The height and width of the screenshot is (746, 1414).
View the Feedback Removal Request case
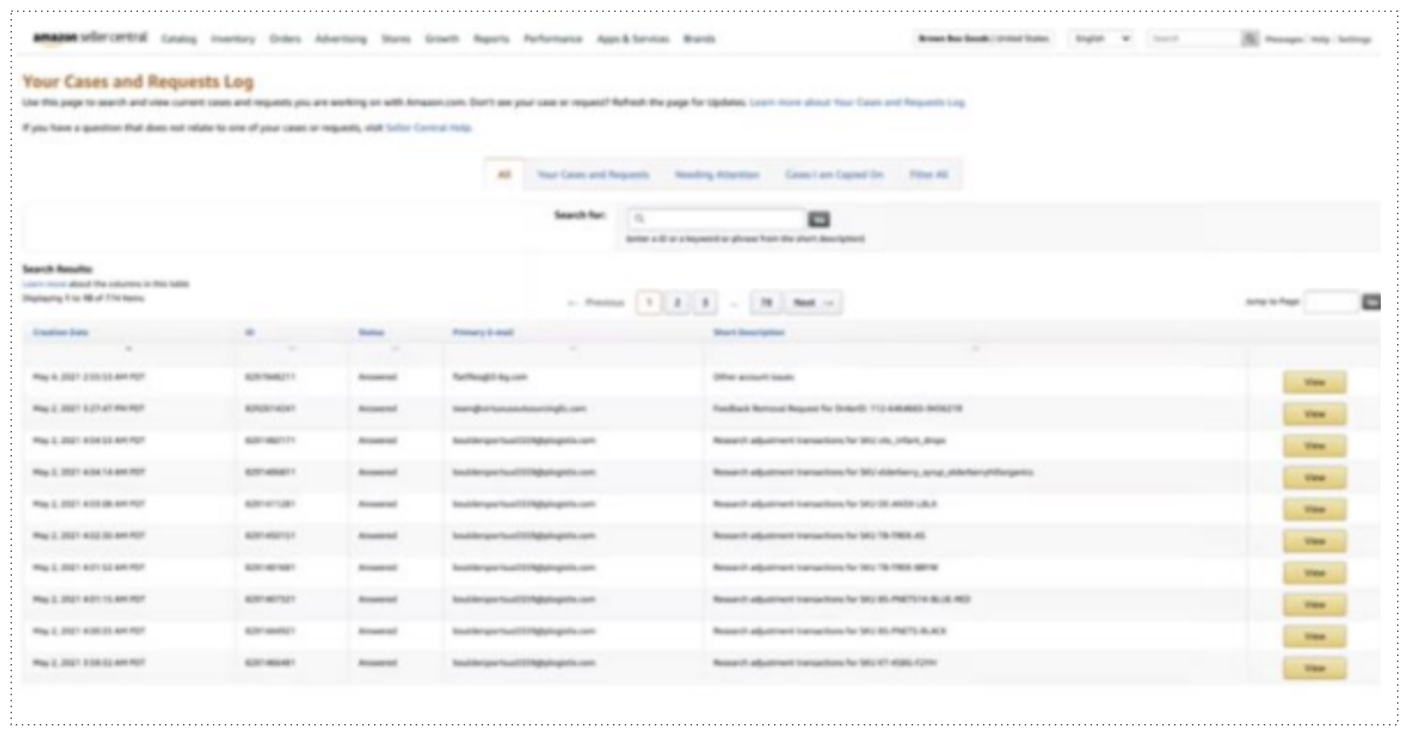1314,413
